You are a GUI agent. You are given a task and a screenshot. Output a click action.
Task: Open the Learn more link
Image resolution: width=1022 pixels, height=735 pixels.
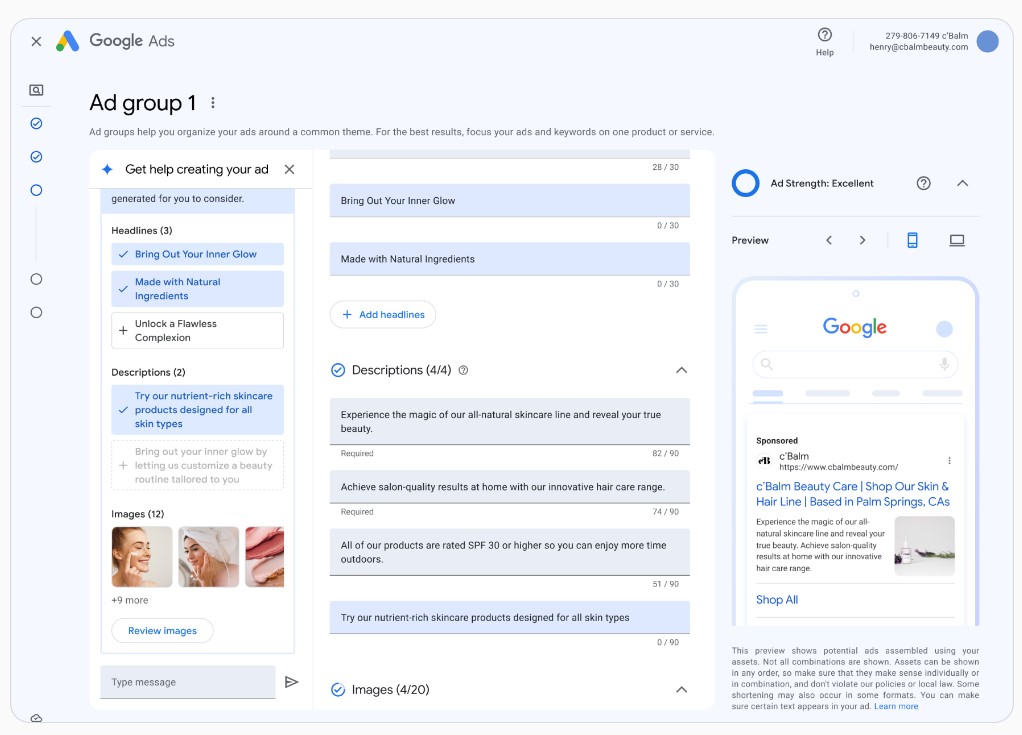(x=896, y=705)
